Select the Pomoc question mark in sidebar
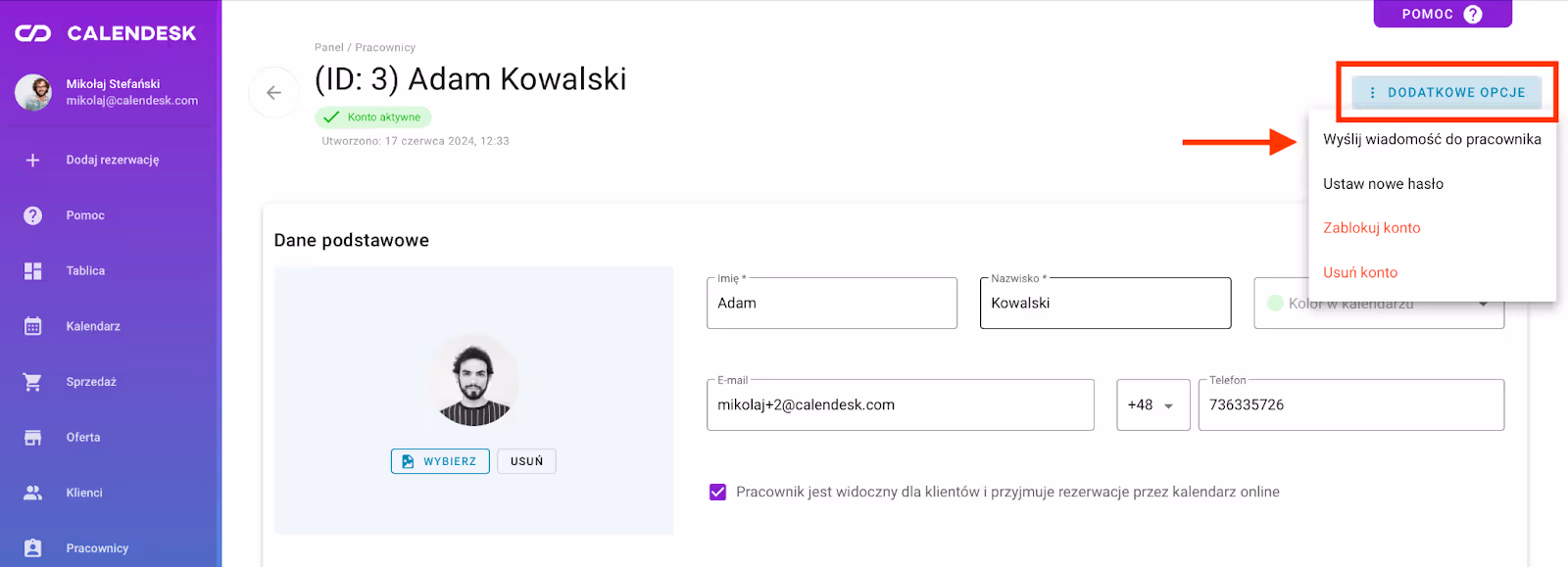The image size is (1568, 567). (x=32, y=214)
